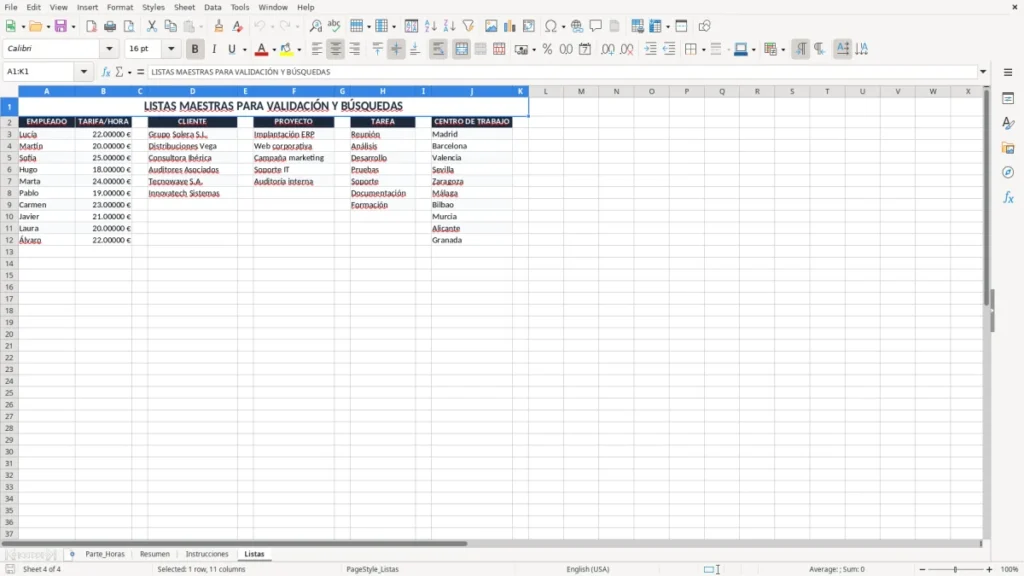Toggle Underline formatting
The width and height of the screenshot is (1024, 576).
coord(231,49)
